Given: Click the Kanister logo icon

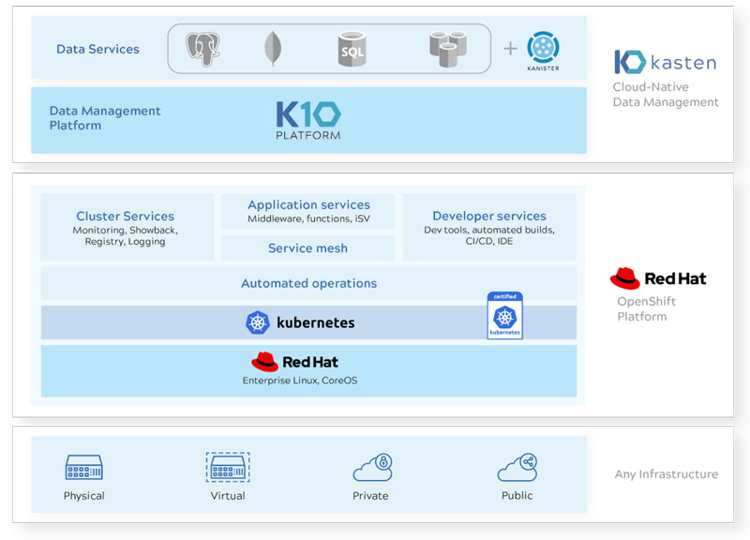Looking at the screenshot, I should 543,49.
